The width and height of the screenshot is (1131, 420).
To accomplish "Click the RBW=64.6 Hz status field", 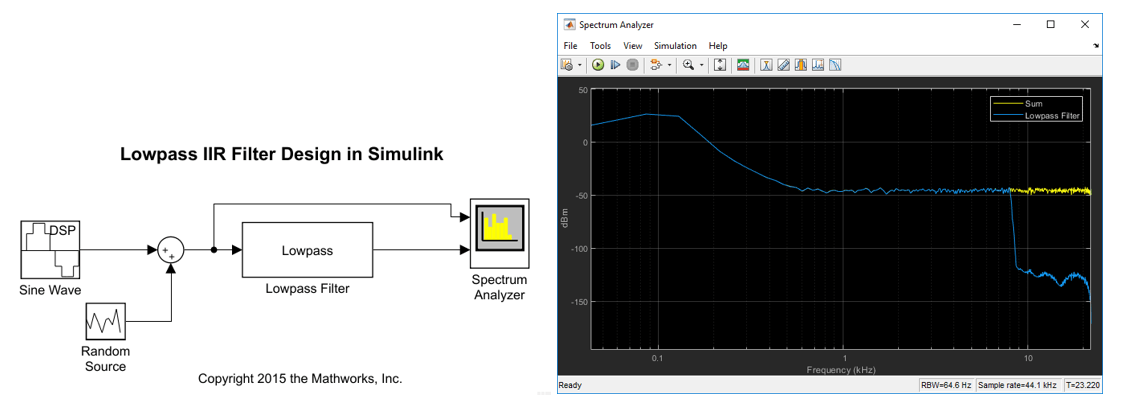I will pos(945,385).
